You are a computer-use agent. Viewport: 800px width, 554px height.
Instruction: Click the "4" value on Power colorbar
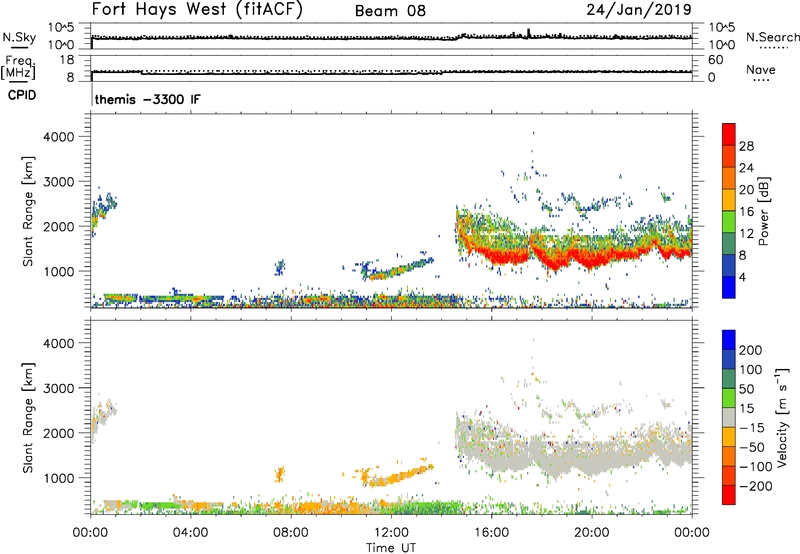(742, 277)
